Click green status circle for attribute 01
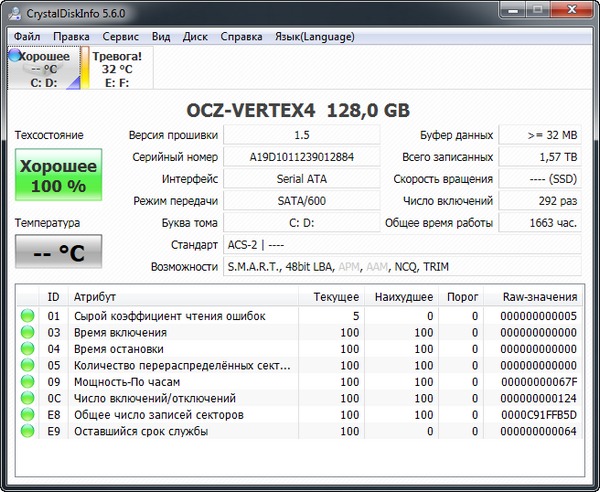 pos(27,316)
